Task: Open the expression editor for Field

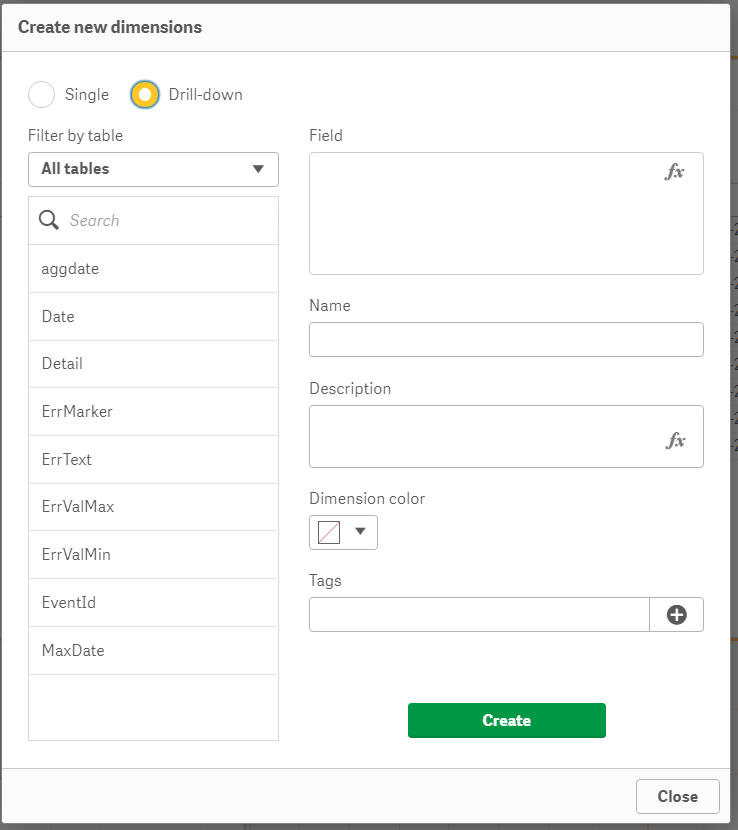Action: (x=675, y=171)
